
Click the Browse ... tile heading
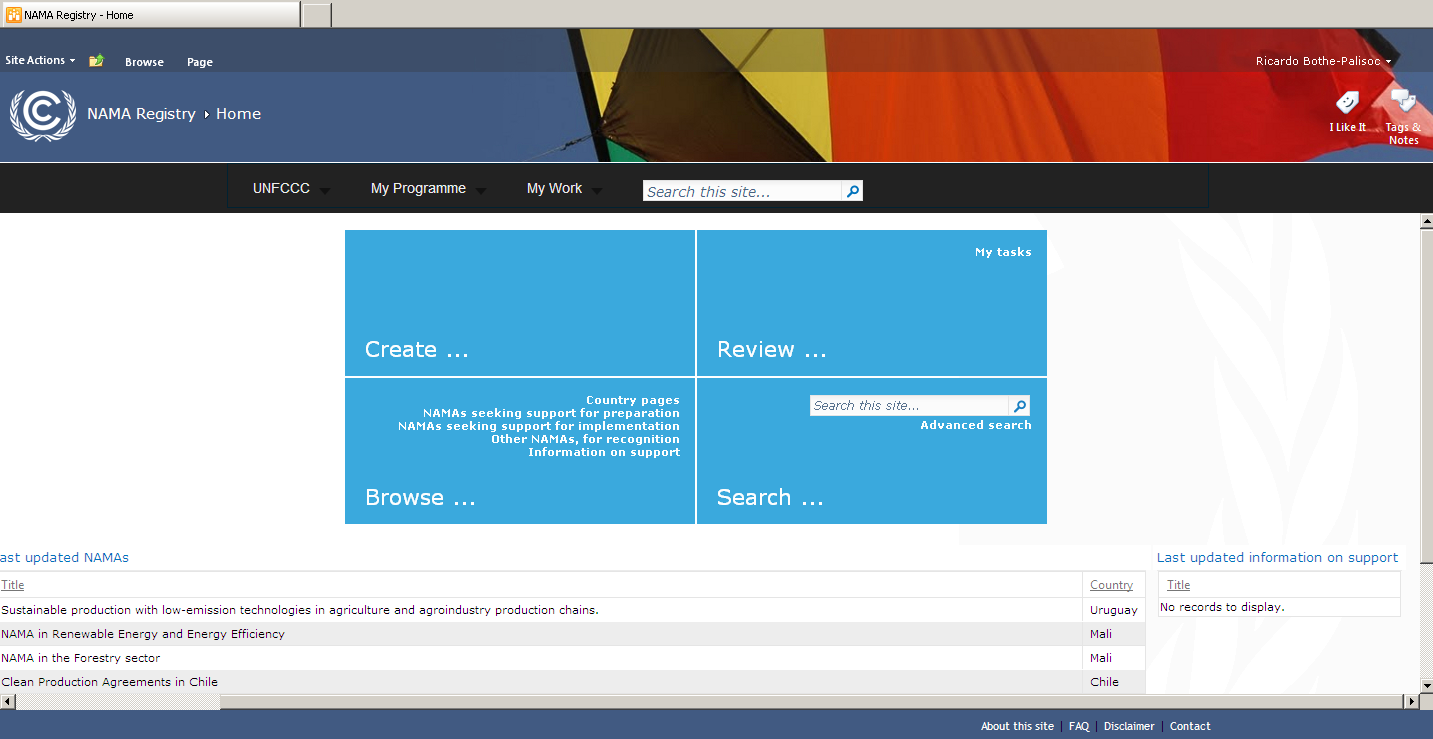tap(420, 498)
